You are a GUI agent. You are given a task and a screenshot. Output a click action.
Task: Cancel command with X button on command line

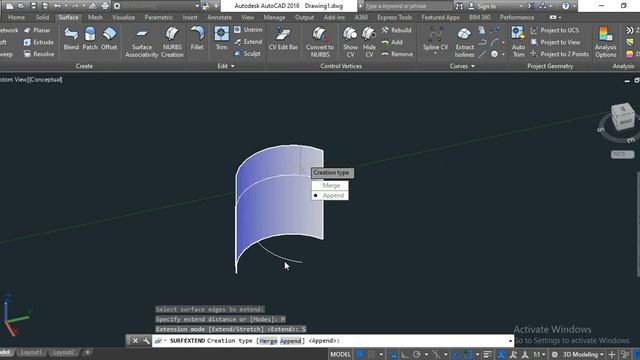tap(135, 340)
